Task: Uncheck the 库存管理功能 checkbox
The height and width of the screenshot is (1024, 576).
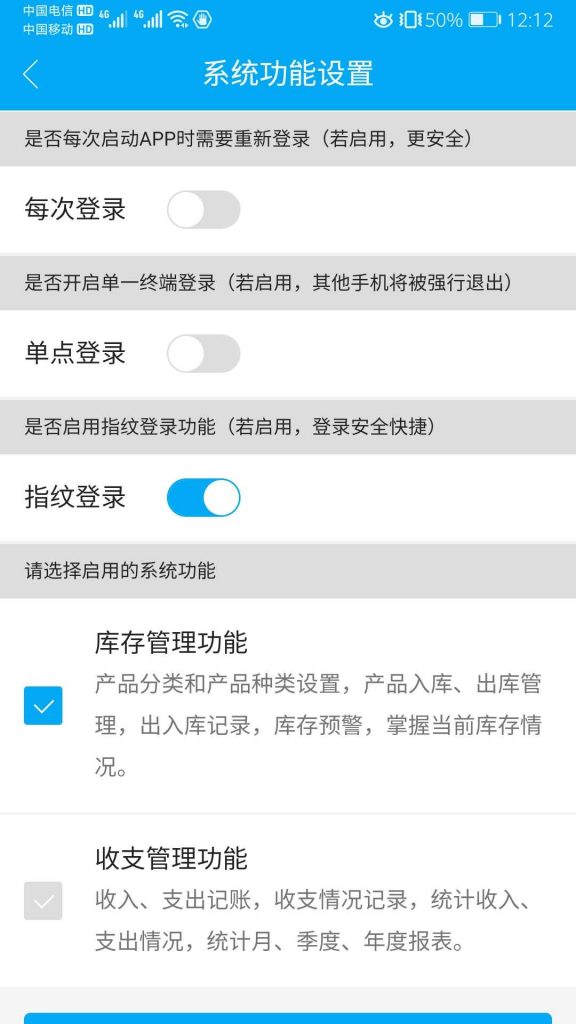Action: [43, 705]
